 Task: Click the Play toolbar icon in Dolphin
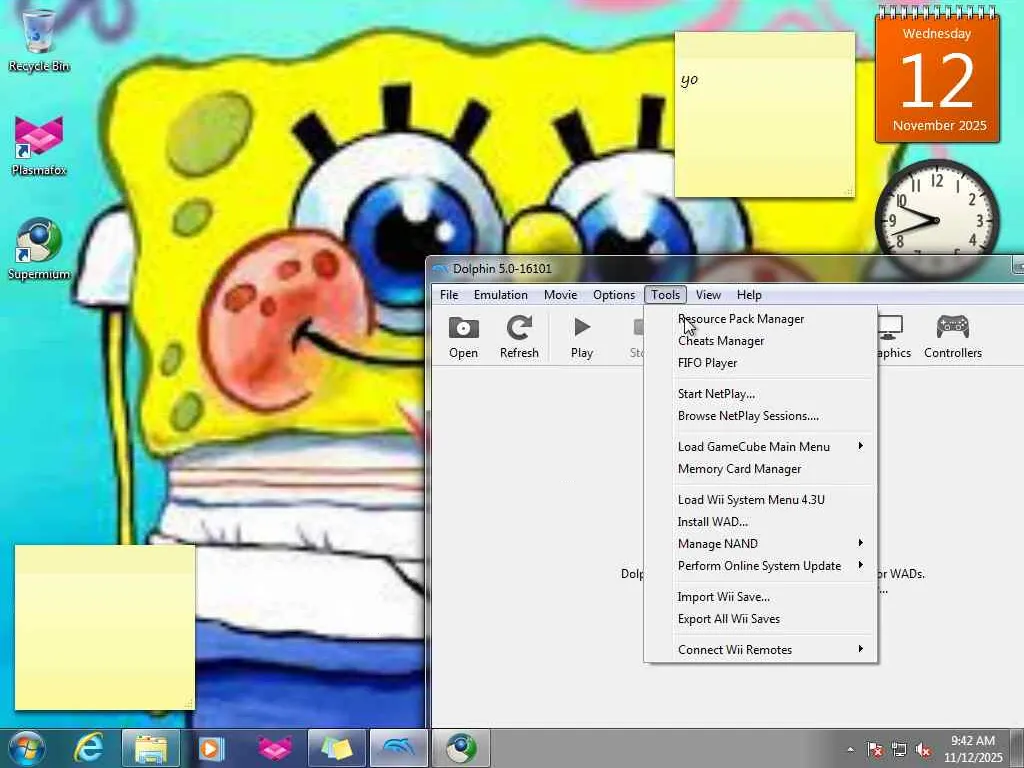point(581,337)
